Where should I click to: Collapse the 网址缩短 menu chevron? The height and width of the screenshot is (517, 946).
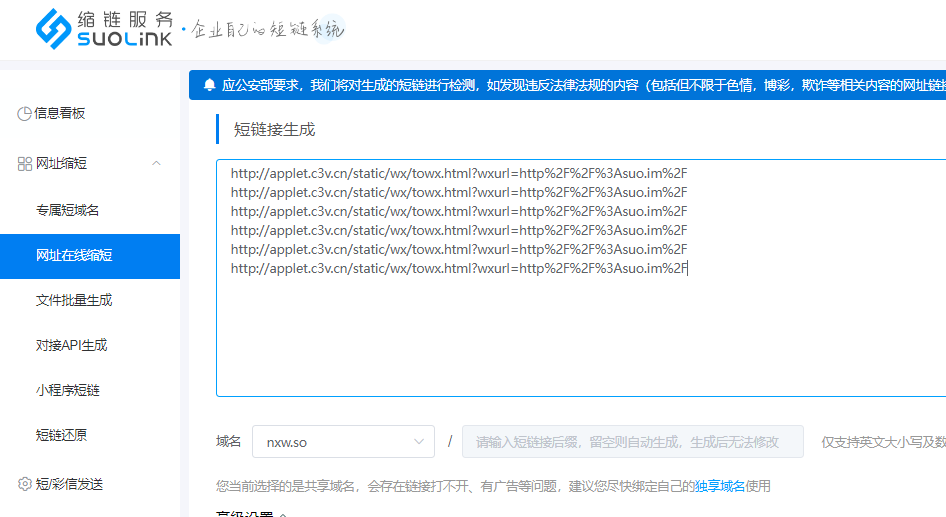pyautogui.click(x=156, y=163)
